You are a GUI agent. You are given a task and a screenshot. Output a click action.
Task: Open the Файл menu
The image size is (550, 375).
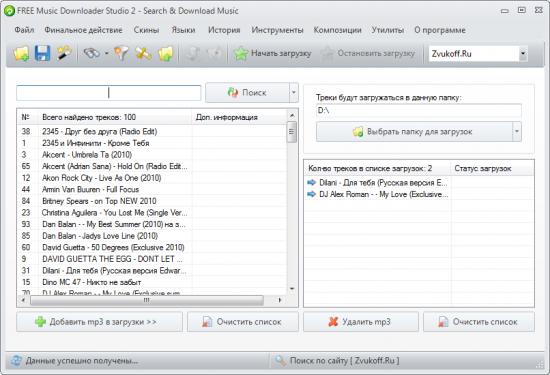tap(24, 30)
